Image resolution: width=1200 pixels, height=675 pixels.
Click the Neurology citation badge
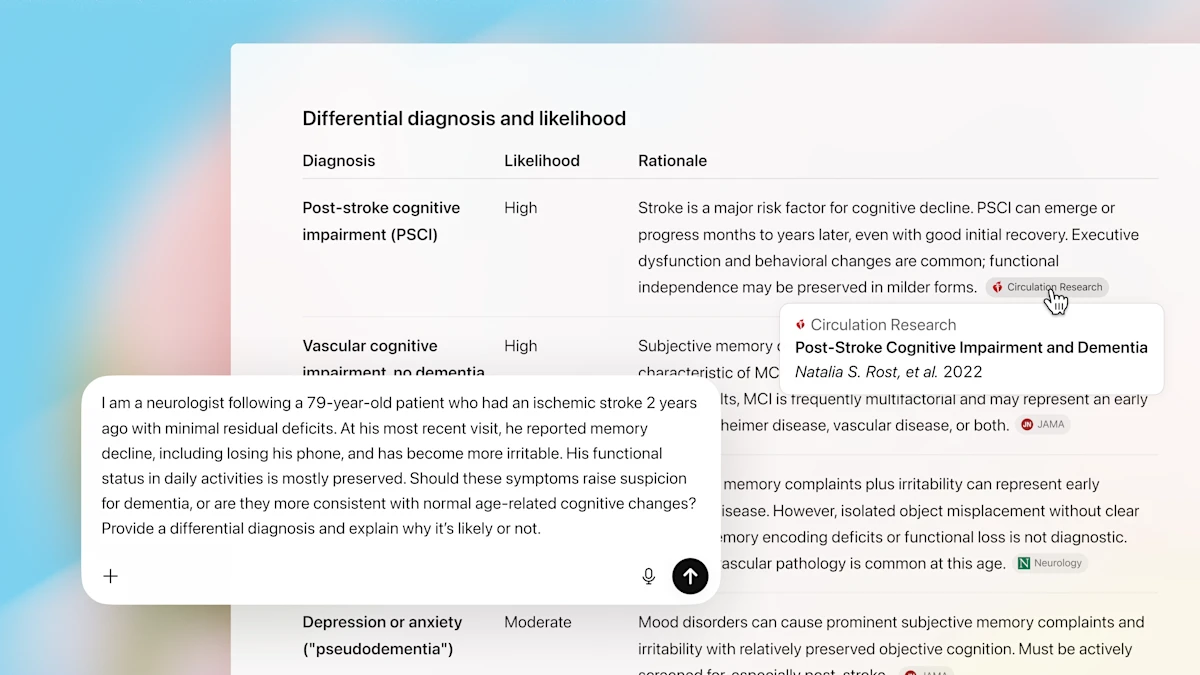pos(1050,563)
